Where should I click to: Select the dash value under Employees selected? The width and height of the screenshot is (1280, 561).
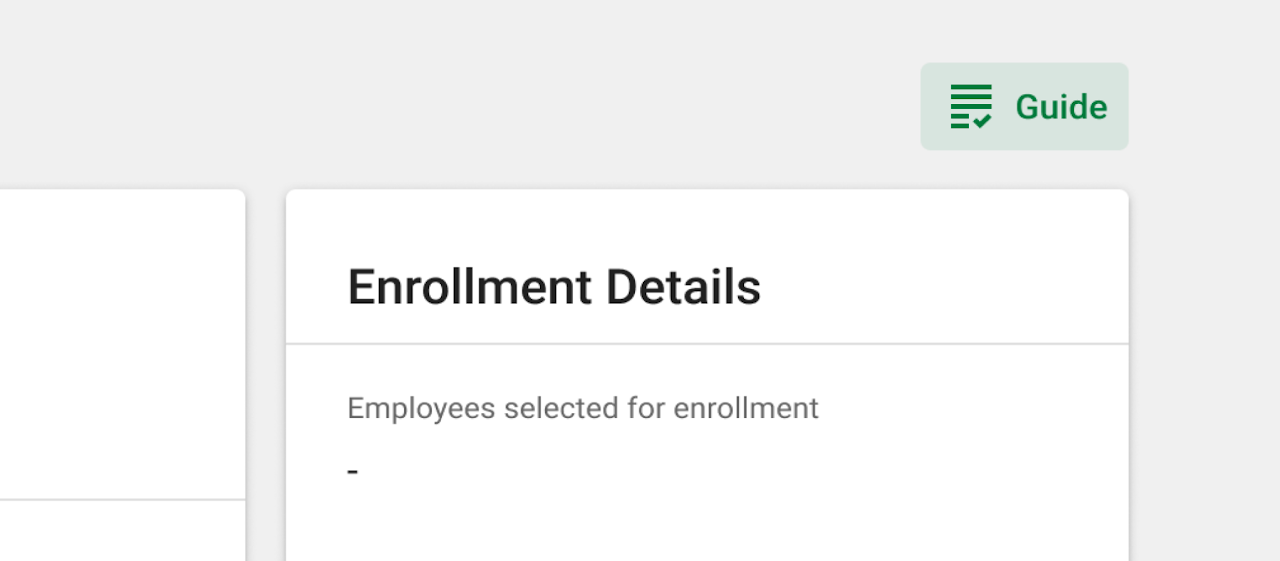pyautogui.click(x=353, y=471)
